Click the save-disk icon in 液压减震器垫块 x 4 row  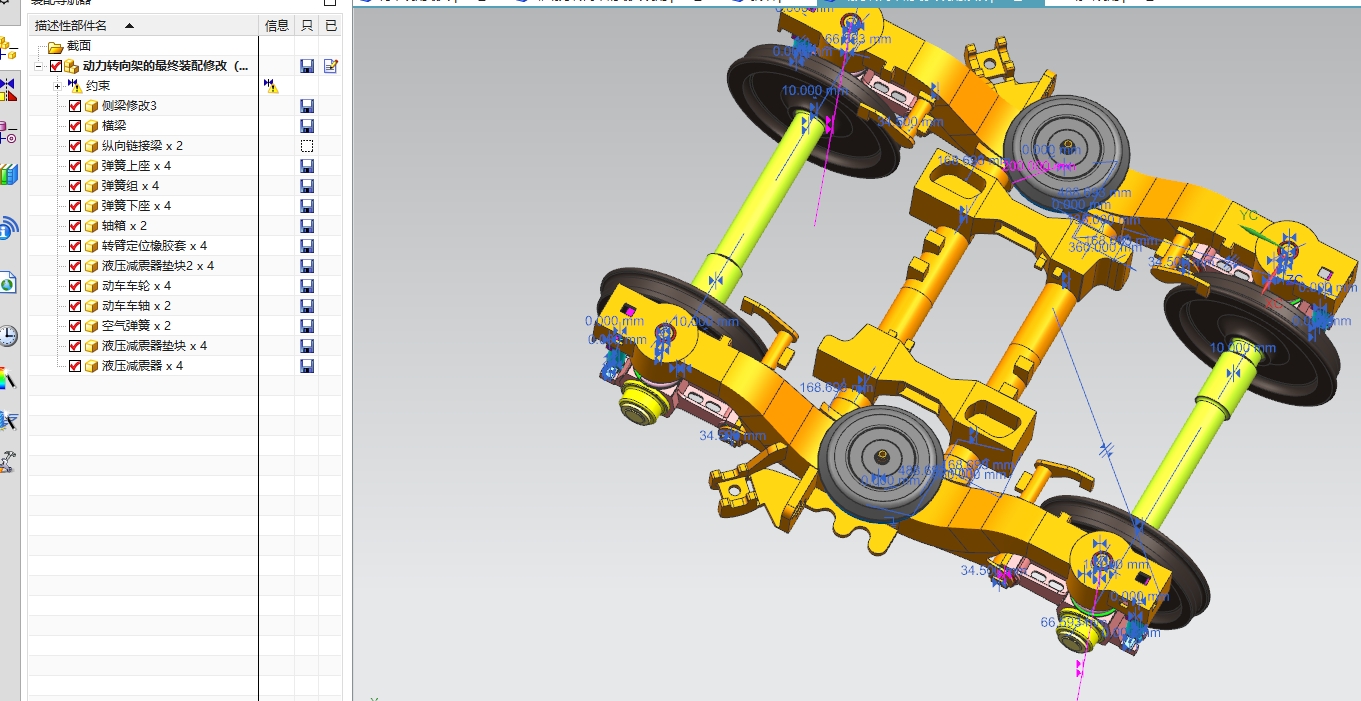pos(307,346)
